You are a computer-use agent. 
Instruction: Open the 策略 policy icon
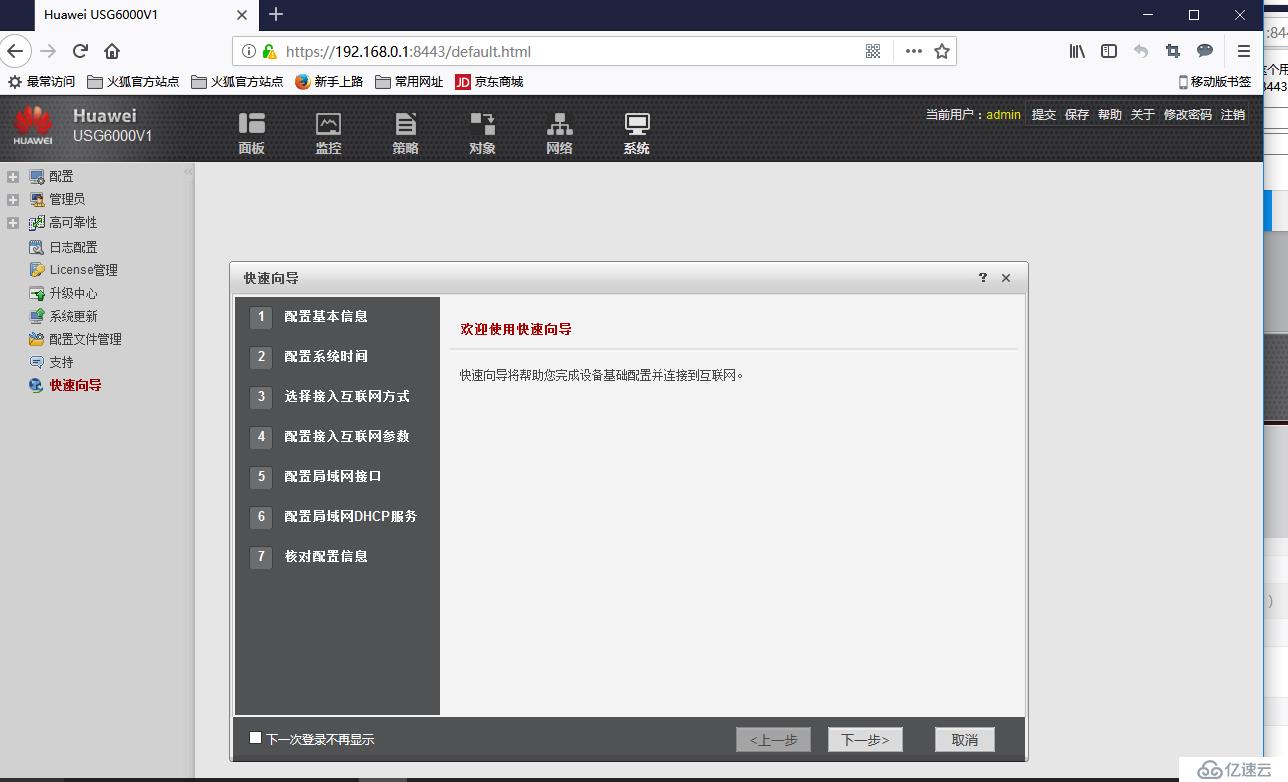405,134
